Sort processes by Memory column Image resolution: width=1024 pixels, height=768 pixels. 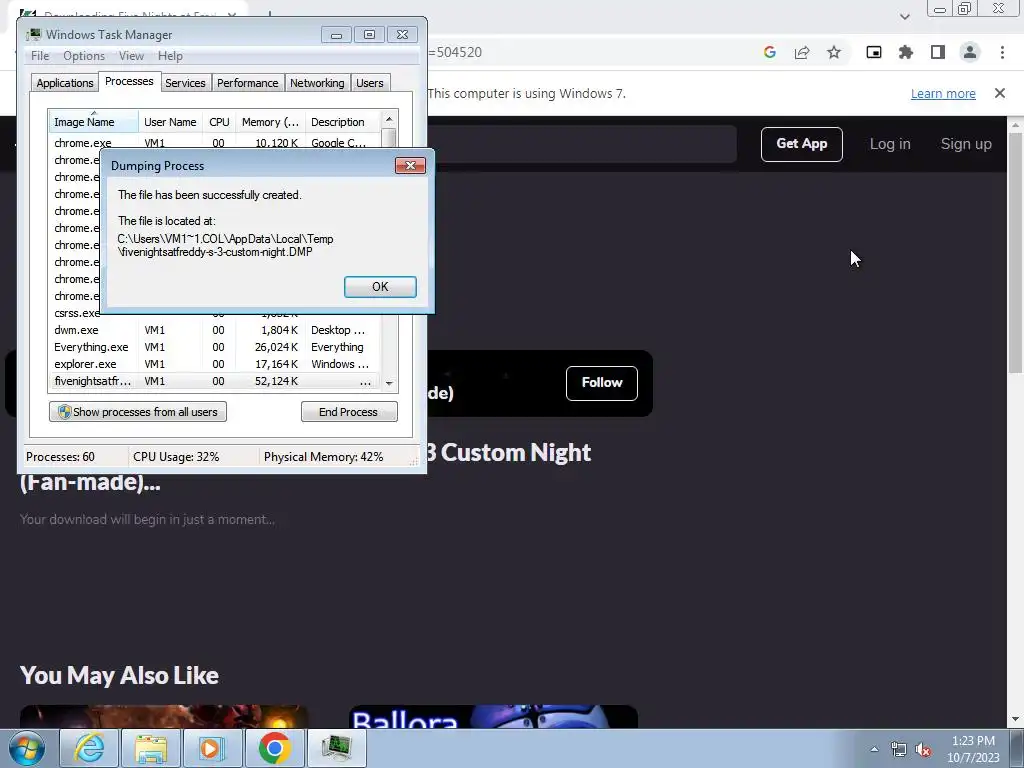pos(270,121)
